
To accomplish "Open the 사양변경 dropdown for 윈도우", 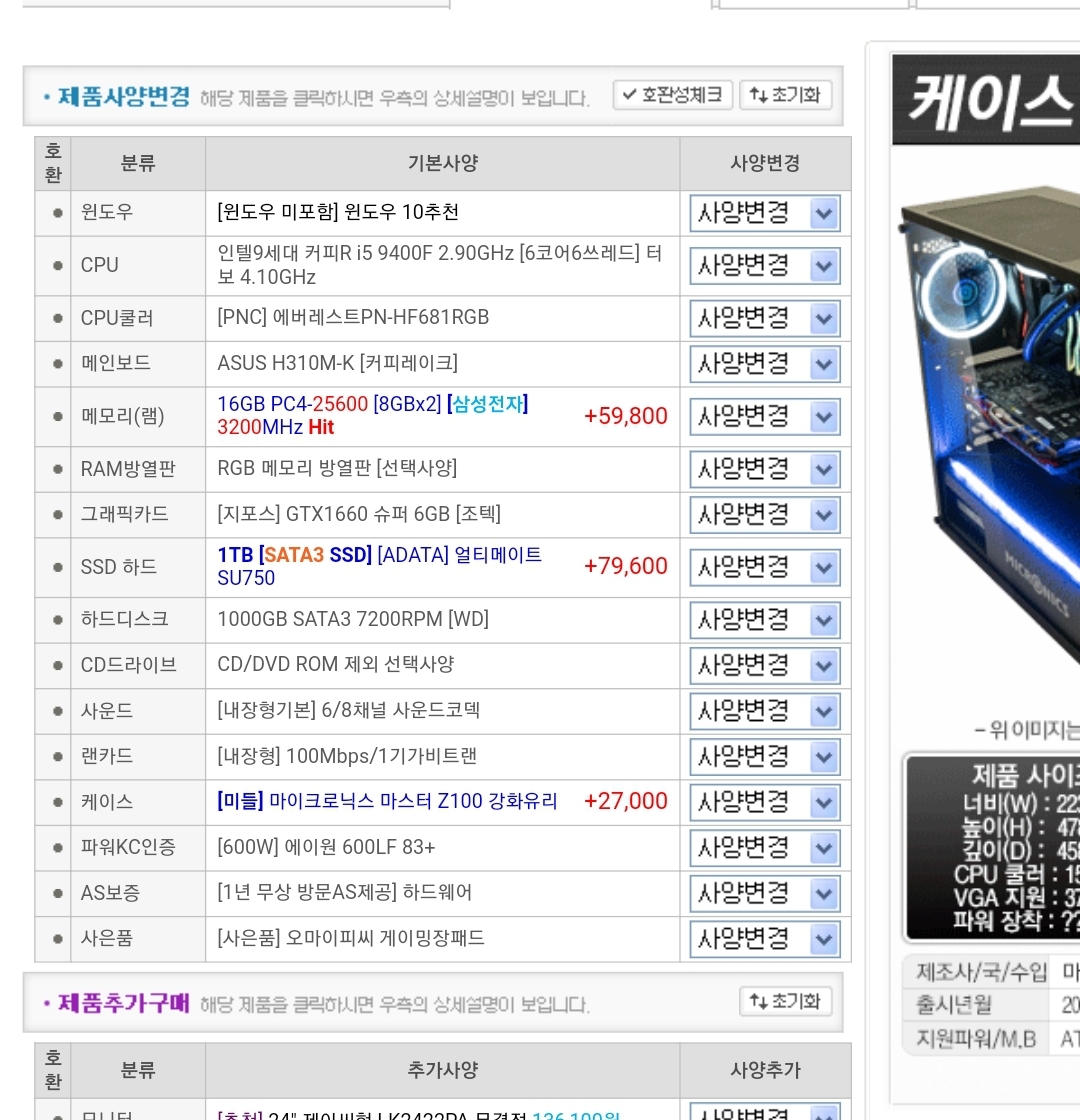I will [764, 213].
